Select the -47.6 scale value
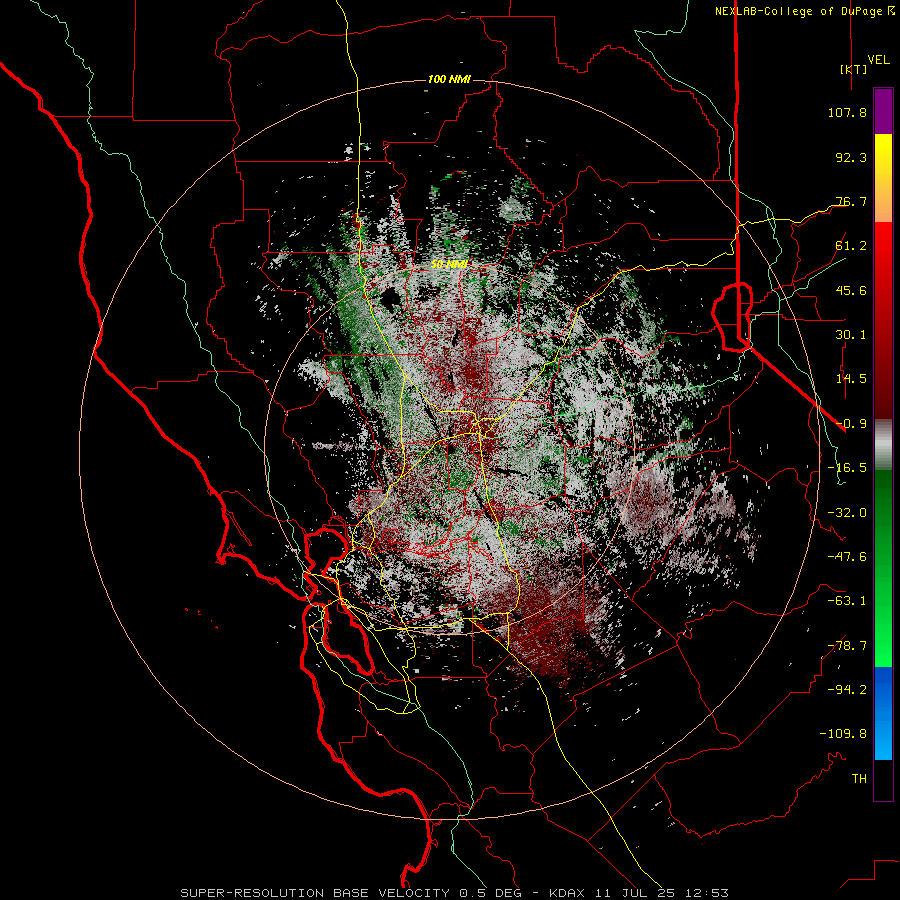This screenshot has height=900, width=900. (847, 557)
